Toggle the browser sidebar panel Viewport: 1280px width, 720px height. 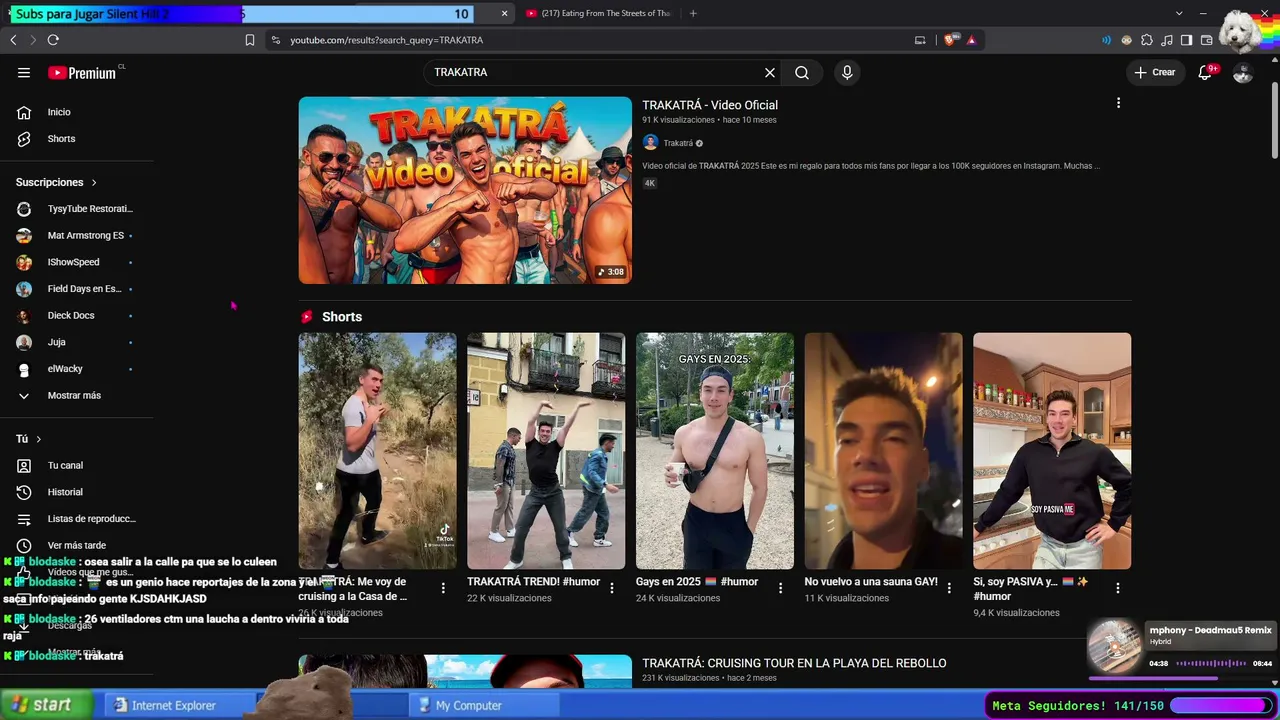[1186, 40]
